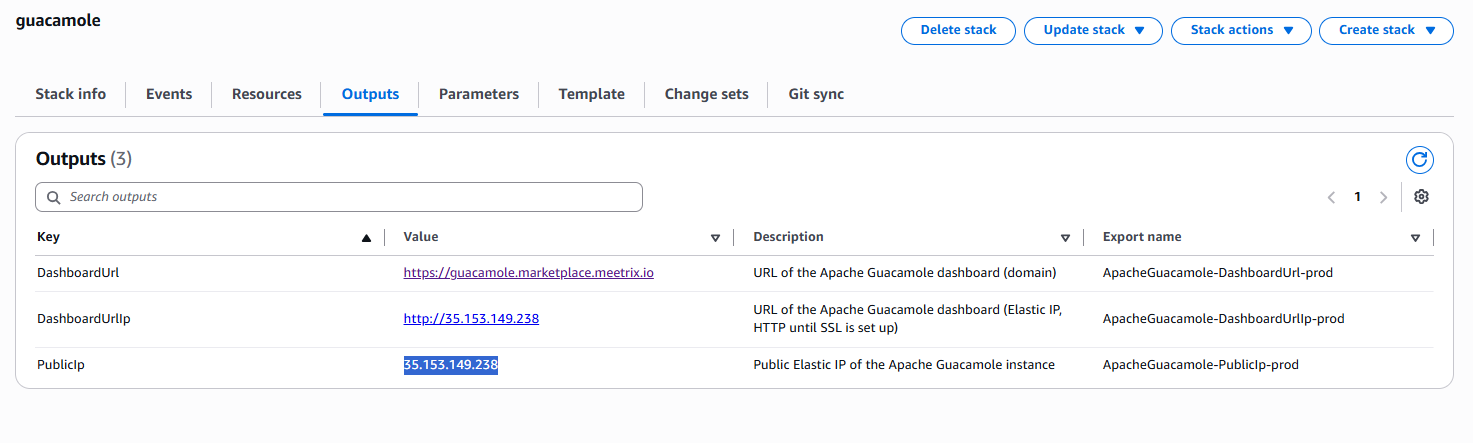
Task: Open the Update stack dropdown
Action: [x=1093, y=30]
